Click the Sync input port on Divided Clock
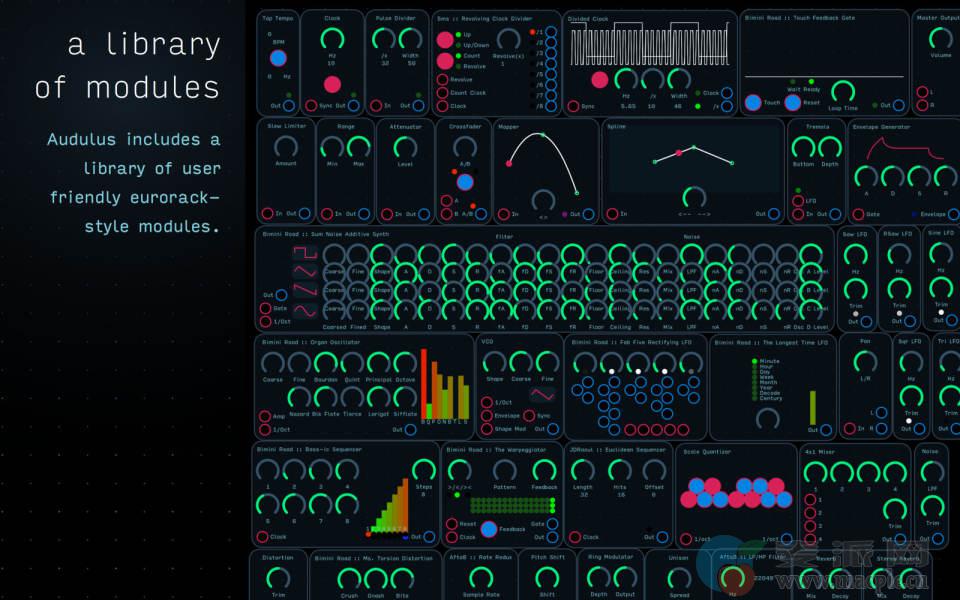 click(x=573, y=106)
